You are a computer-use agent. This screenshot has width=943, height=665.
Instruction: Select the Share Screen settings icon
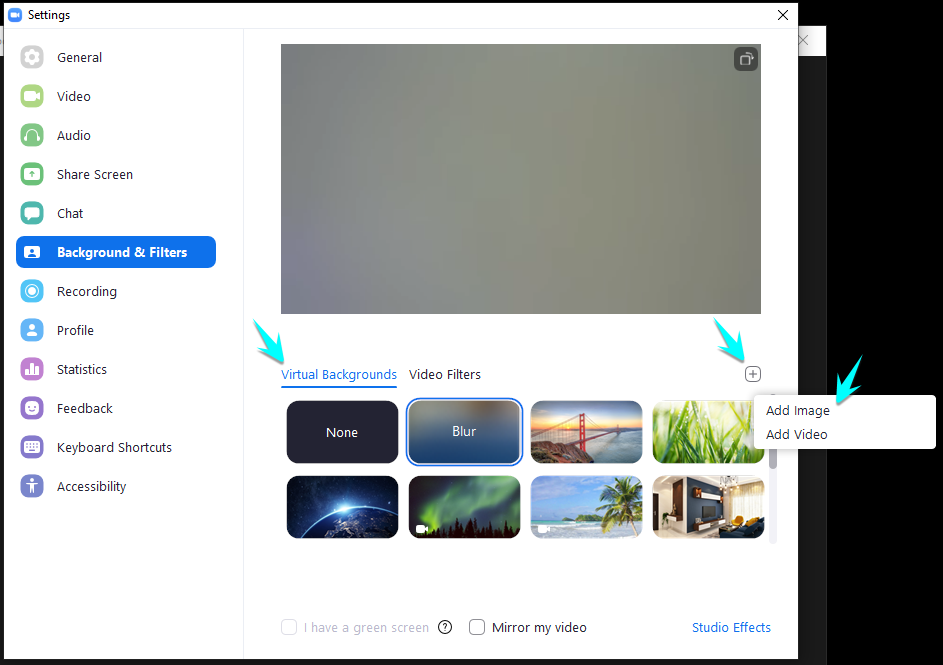click(x=31, y=174)
